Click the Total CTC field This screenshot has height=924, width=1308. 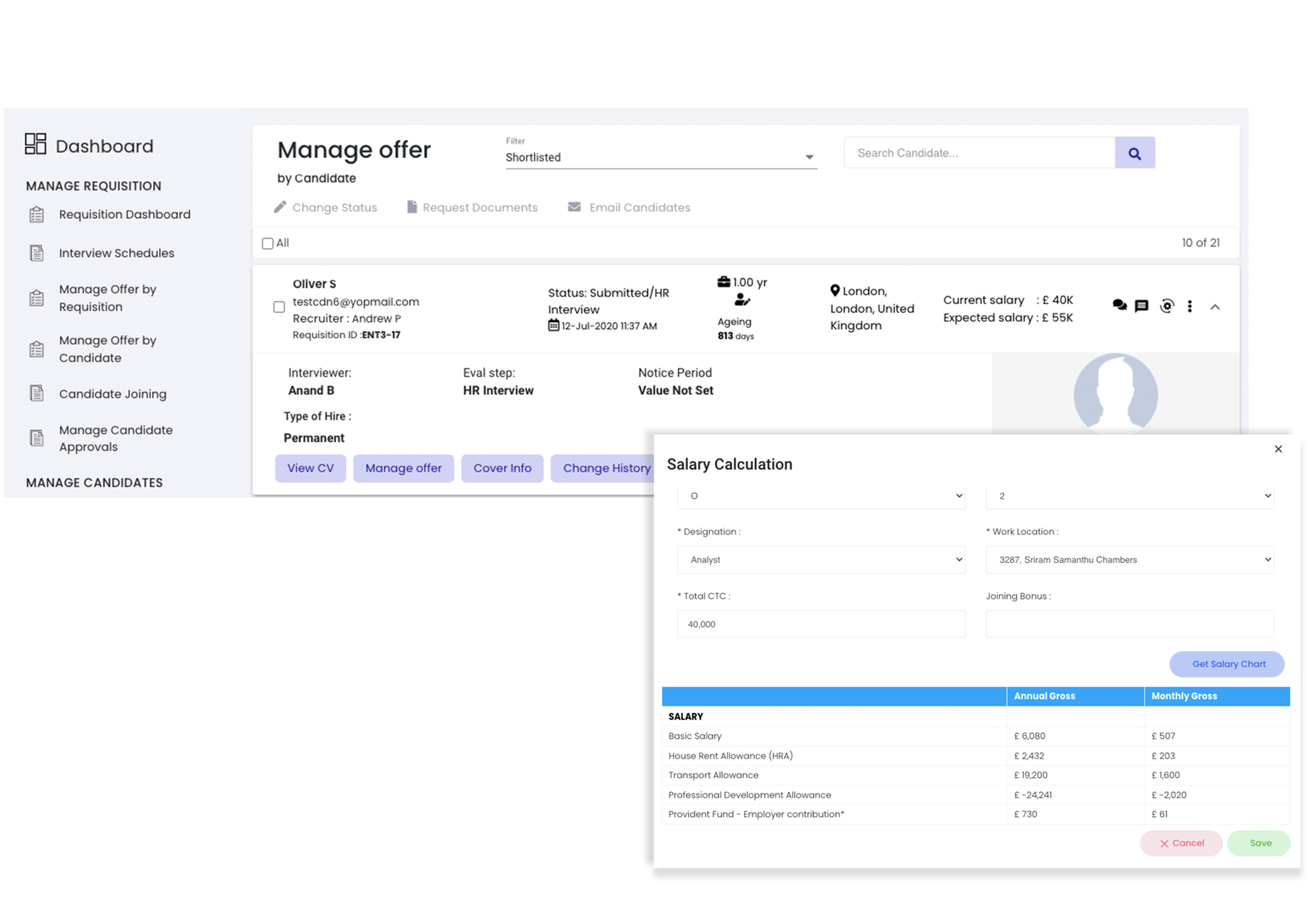point(821,624)
